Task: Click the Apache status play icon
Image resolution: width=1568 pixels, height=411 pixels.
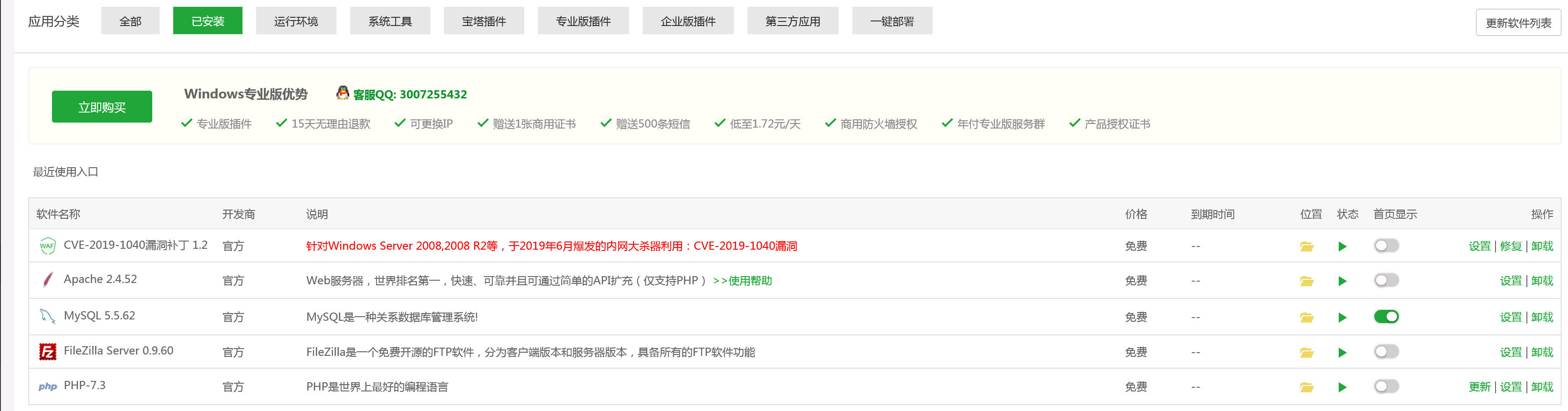Action: coord(1342,281)
